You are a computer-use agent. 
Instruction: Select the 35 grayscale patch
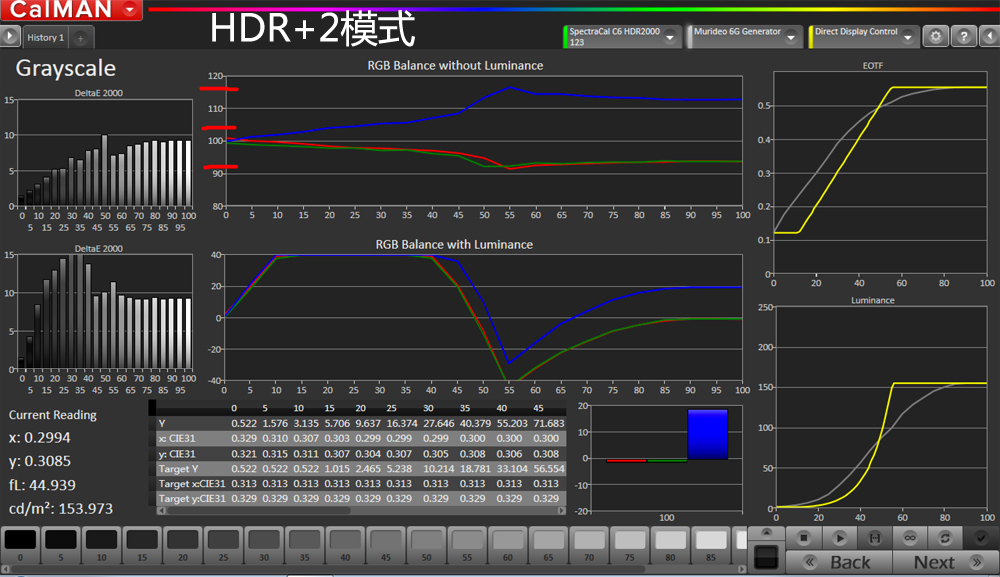(304, 545)
